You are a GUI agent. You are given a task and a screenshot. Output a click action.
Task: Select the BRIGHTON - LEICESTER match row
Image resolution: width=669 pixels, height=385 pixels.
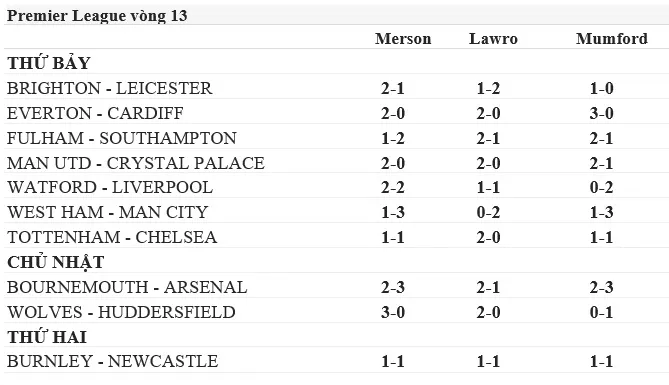[x=334, y=88]
